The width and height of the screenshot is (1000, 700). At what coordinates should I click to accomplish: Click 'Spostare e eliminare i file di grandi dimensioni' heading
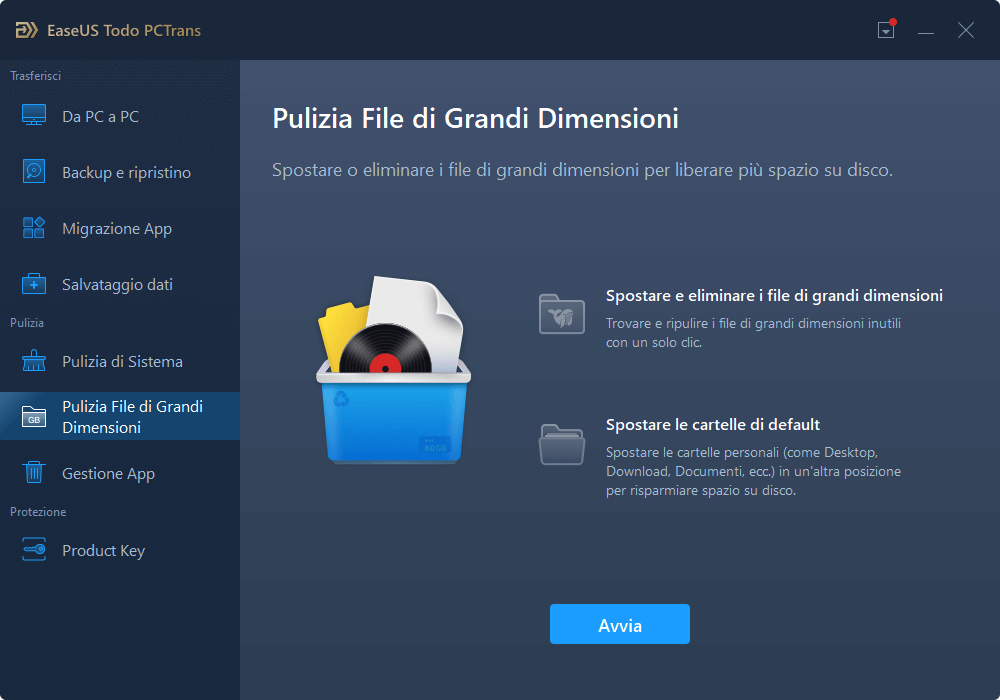click(x=774, y=296)
